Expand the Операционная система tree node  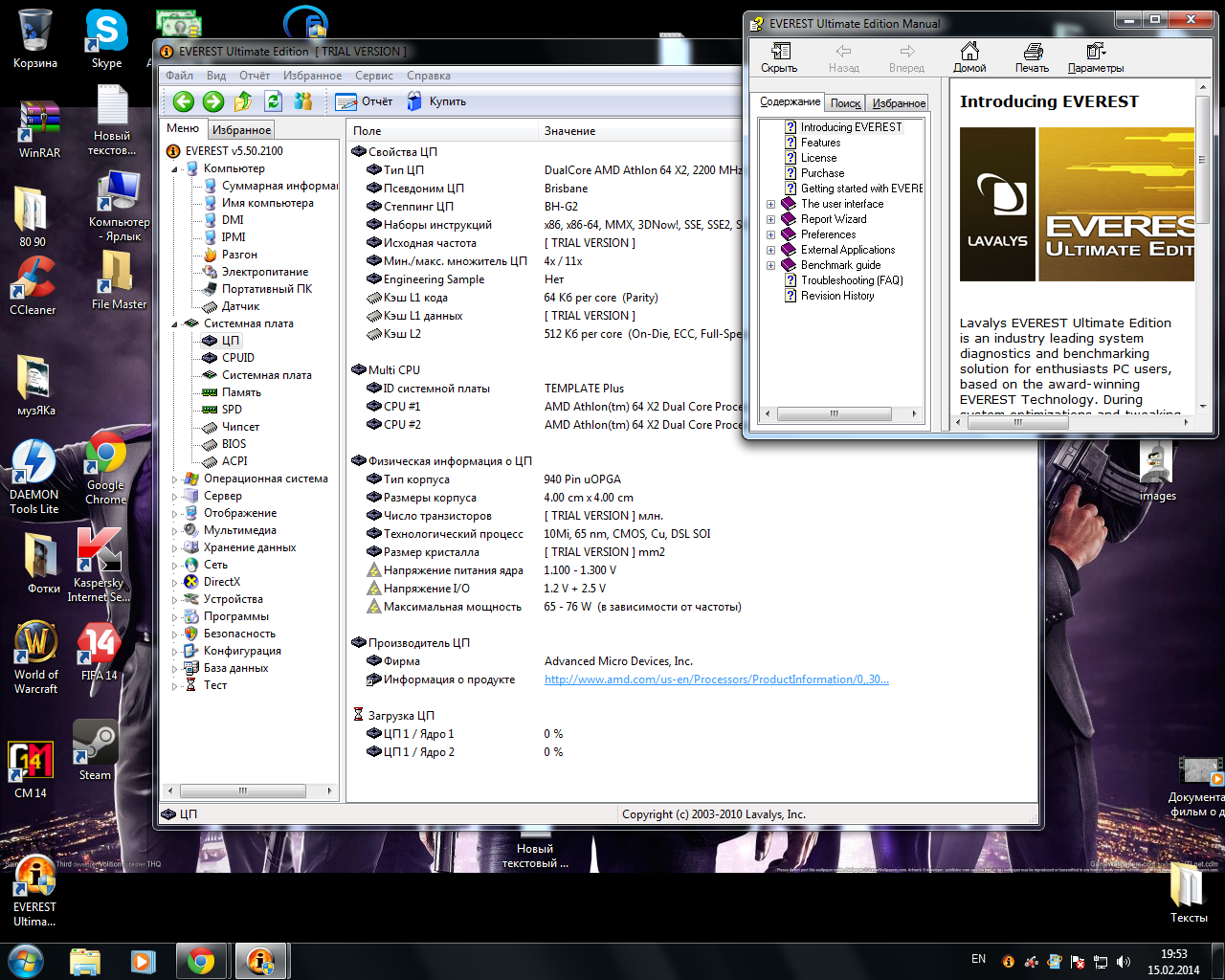point(175,479)
